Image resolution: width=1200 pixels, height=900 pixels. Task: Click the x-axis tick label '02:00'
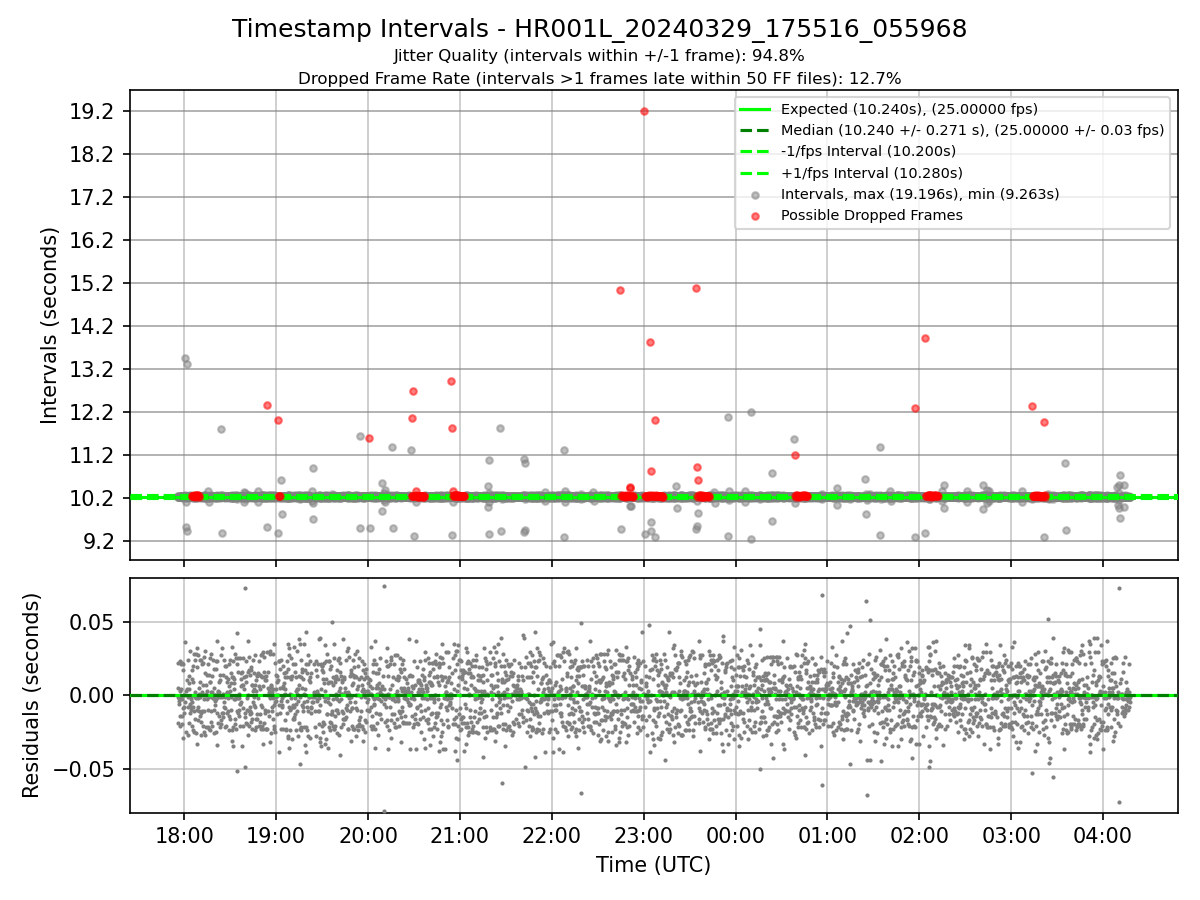pyautogui.click(x=919, y=834)
